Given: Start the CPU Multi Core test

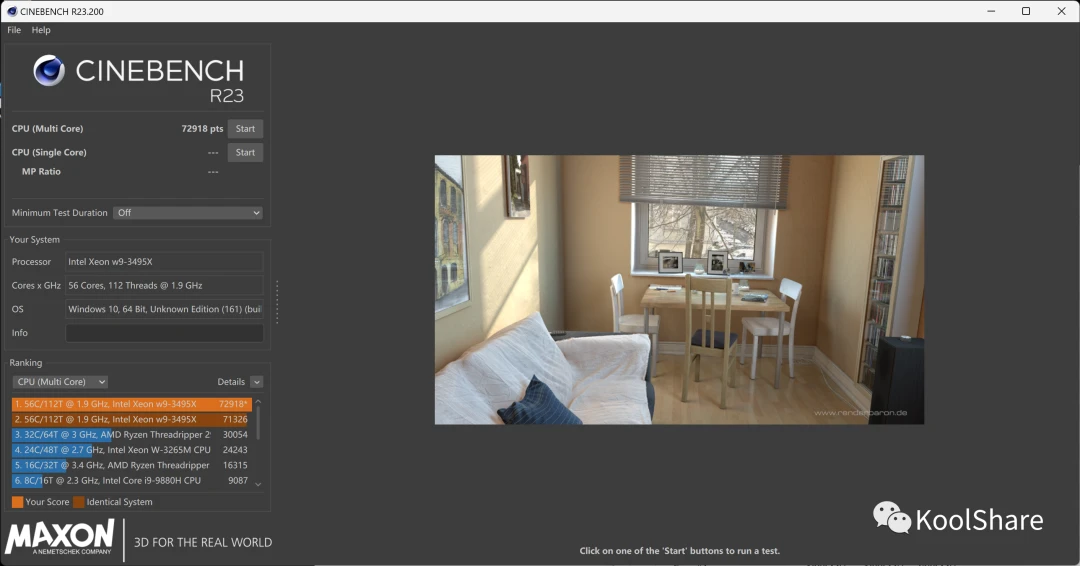Looking at the screenshot, I should pyautogui.click(x=245, y=129).
